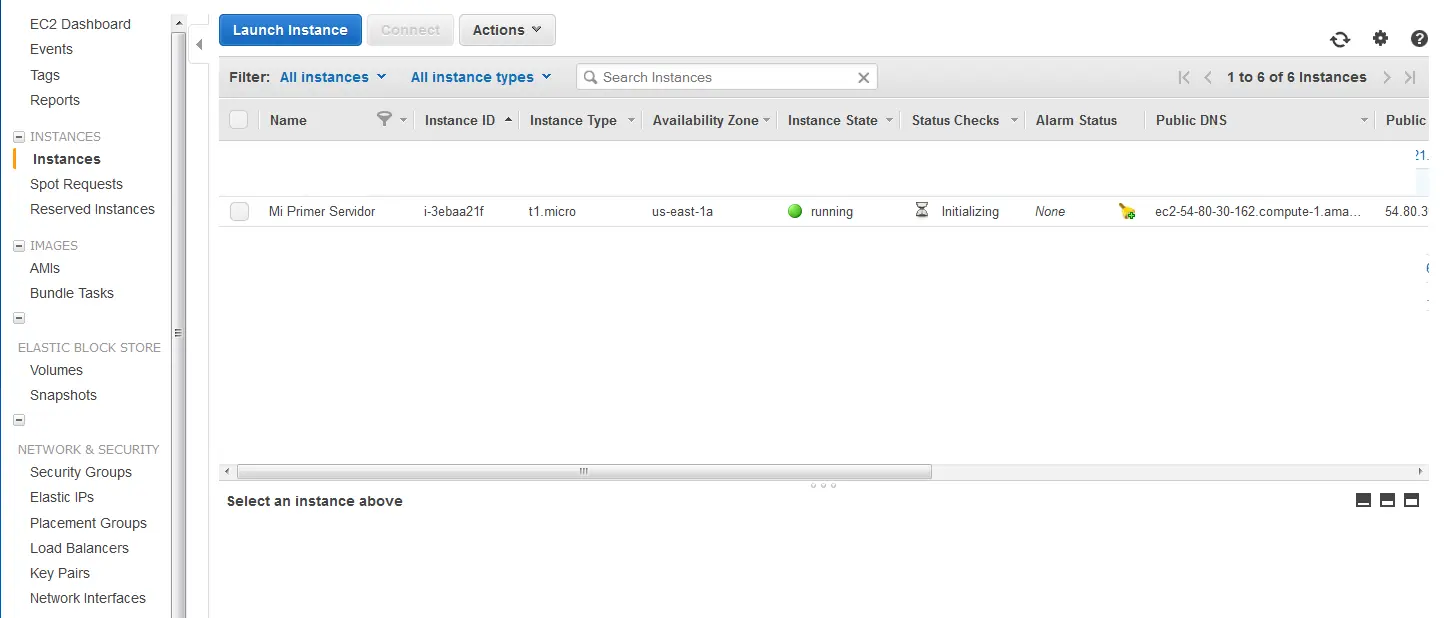Collapse the ELASTIC BLOCK STORE section
Viewport: 1448px width, 618px height.
click(x=18, y=319)
